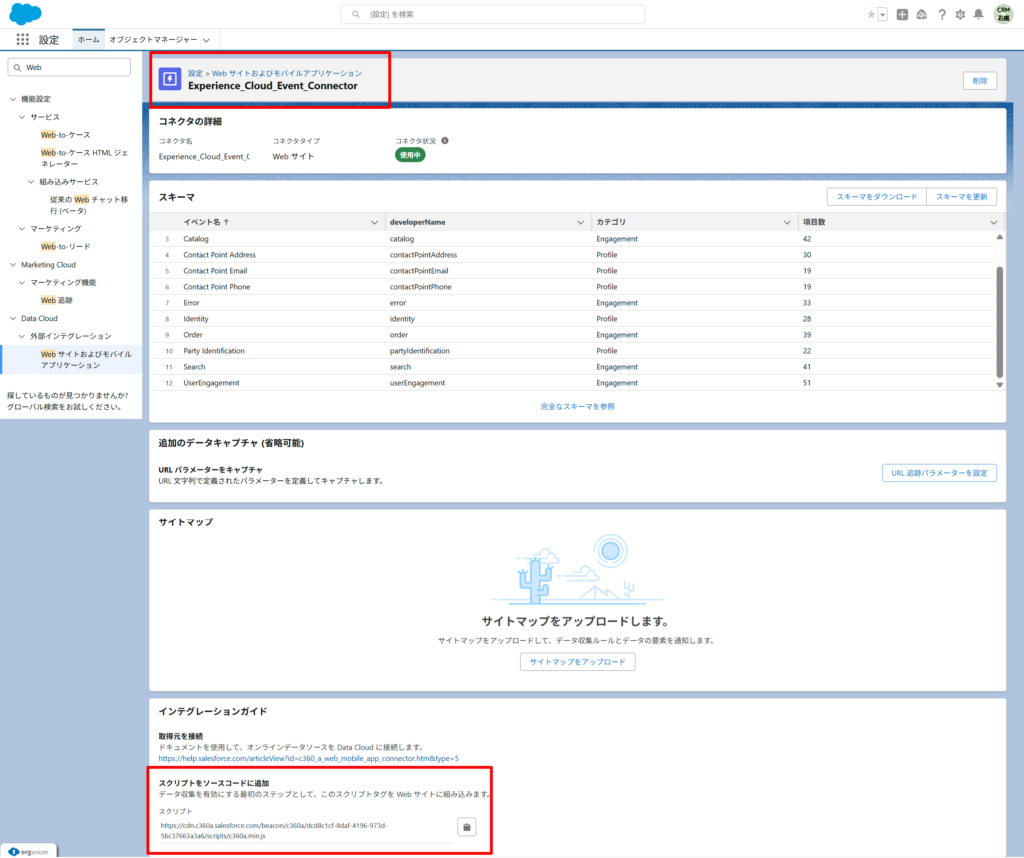Open the global actions plus icon
Viewport: 1024px width, 858px height.
pos(902,14)
